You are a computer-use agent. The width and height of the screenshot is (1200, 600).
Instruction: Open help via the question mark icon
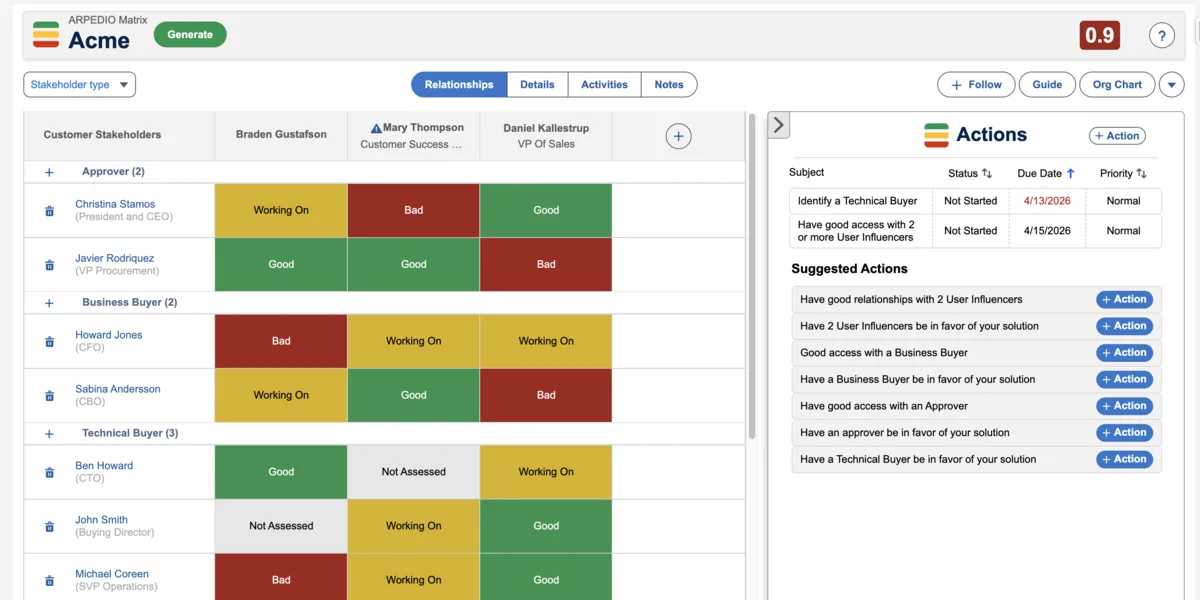pyautogui.click(x=1161, y=35)
